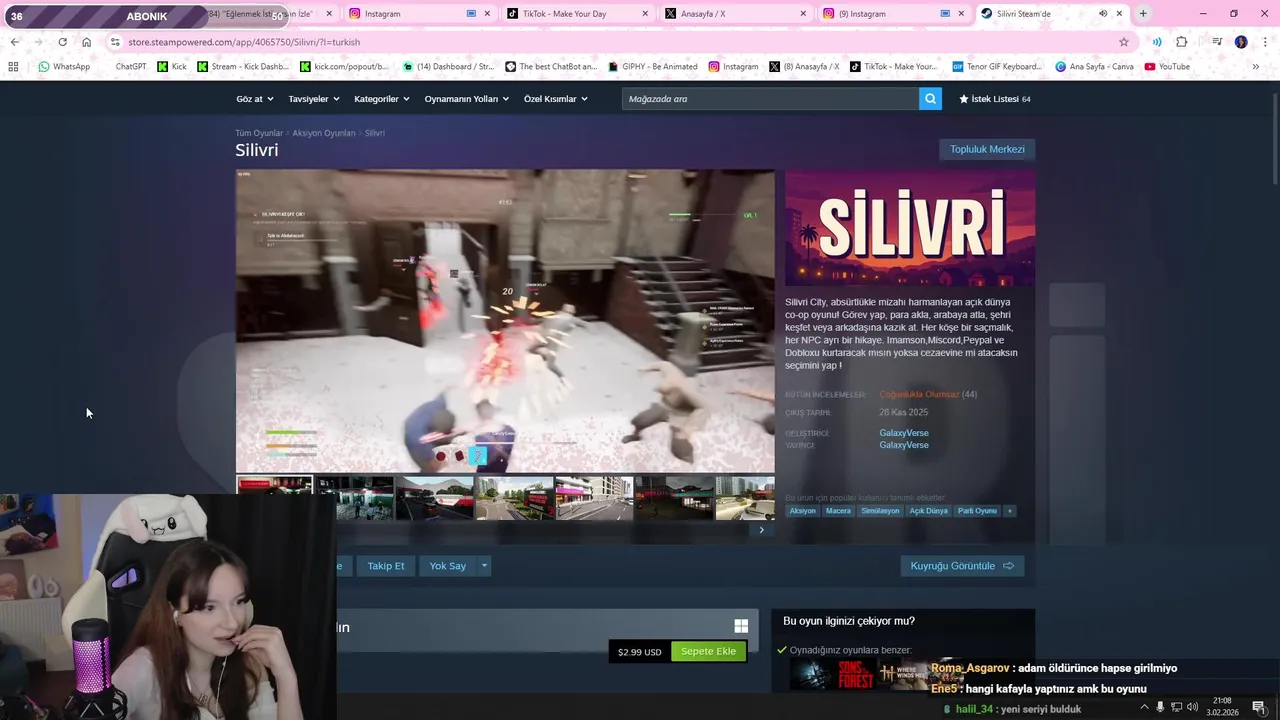The image size is (1280, 720).
Task: Open the İstek Listesi wishlist
Action: (x=995, y=99)
